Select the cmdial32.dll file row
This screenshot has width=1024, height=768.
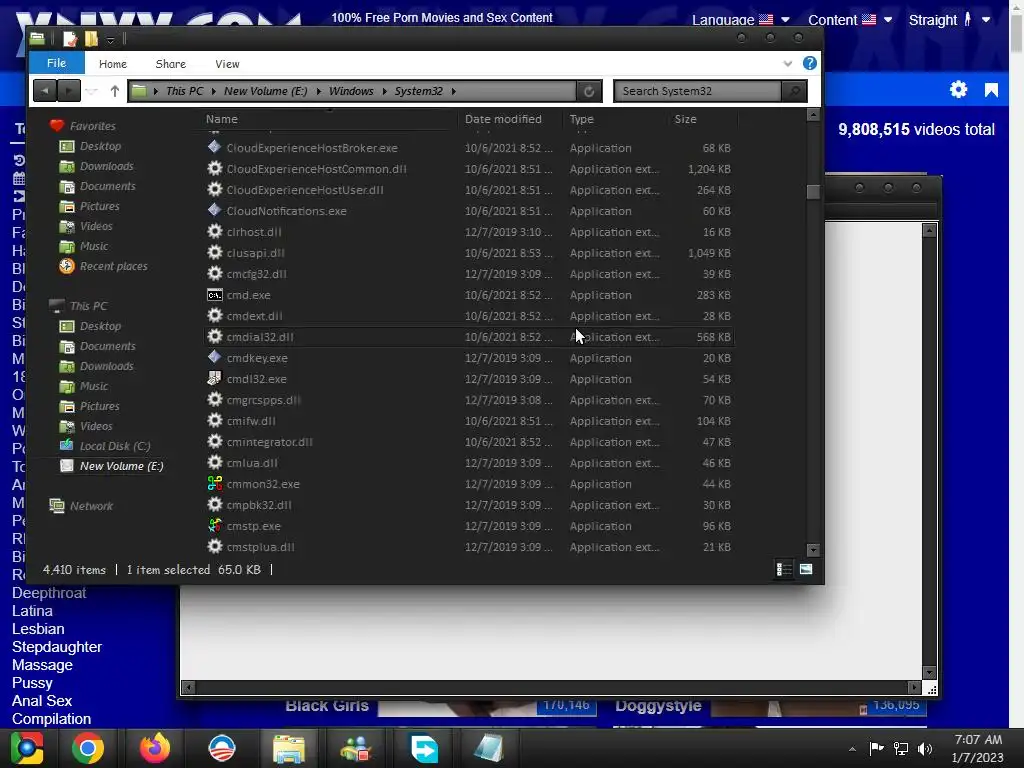(468, 337)
